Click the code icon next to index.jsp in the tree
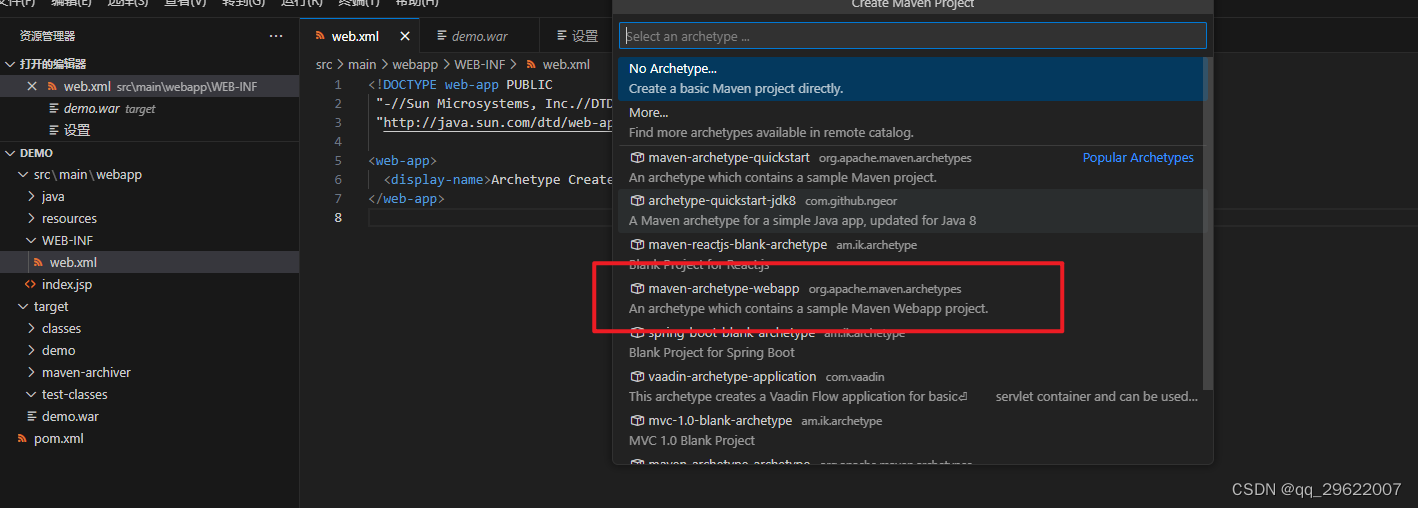Screen dimensions: 1418x508 (x=31, y=285)
